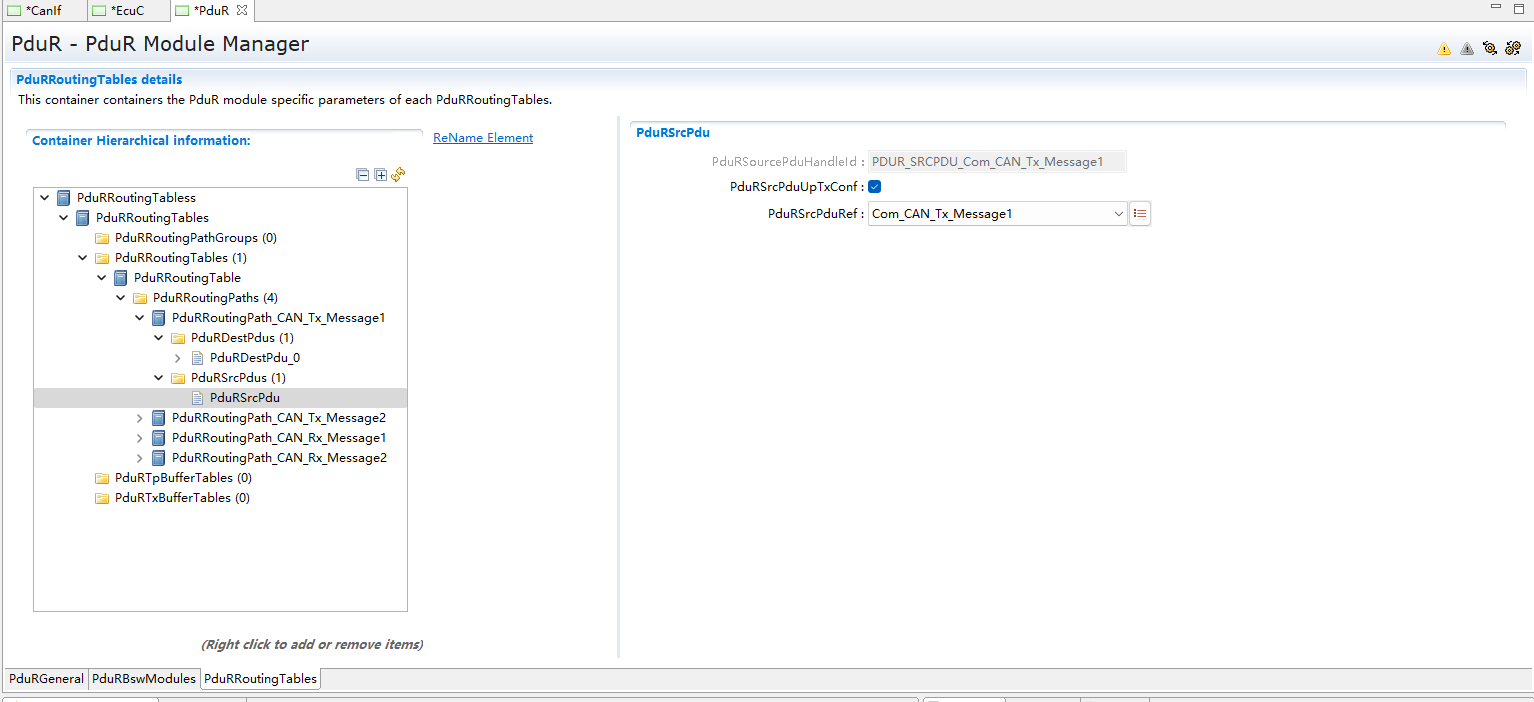Switch to the PduRGeneral tab
1534x702 pixels.
[x=46, y=678]
